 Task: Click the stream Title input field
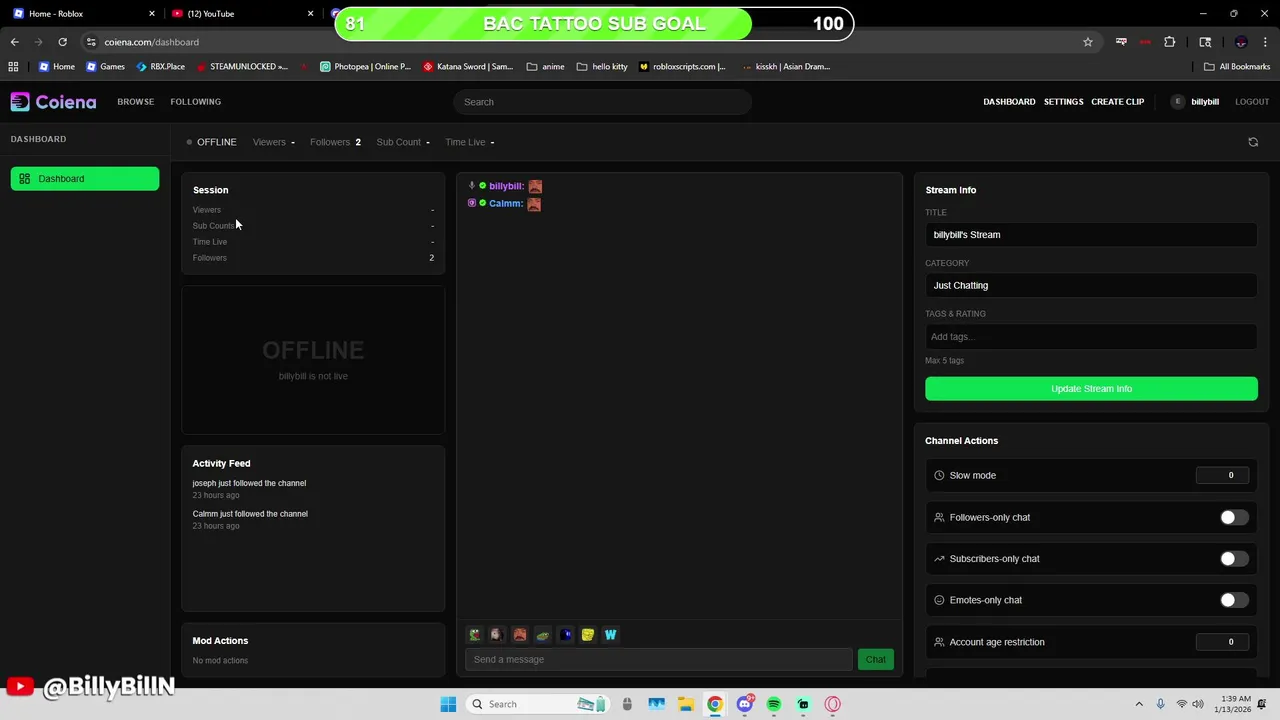point(1091,235)
